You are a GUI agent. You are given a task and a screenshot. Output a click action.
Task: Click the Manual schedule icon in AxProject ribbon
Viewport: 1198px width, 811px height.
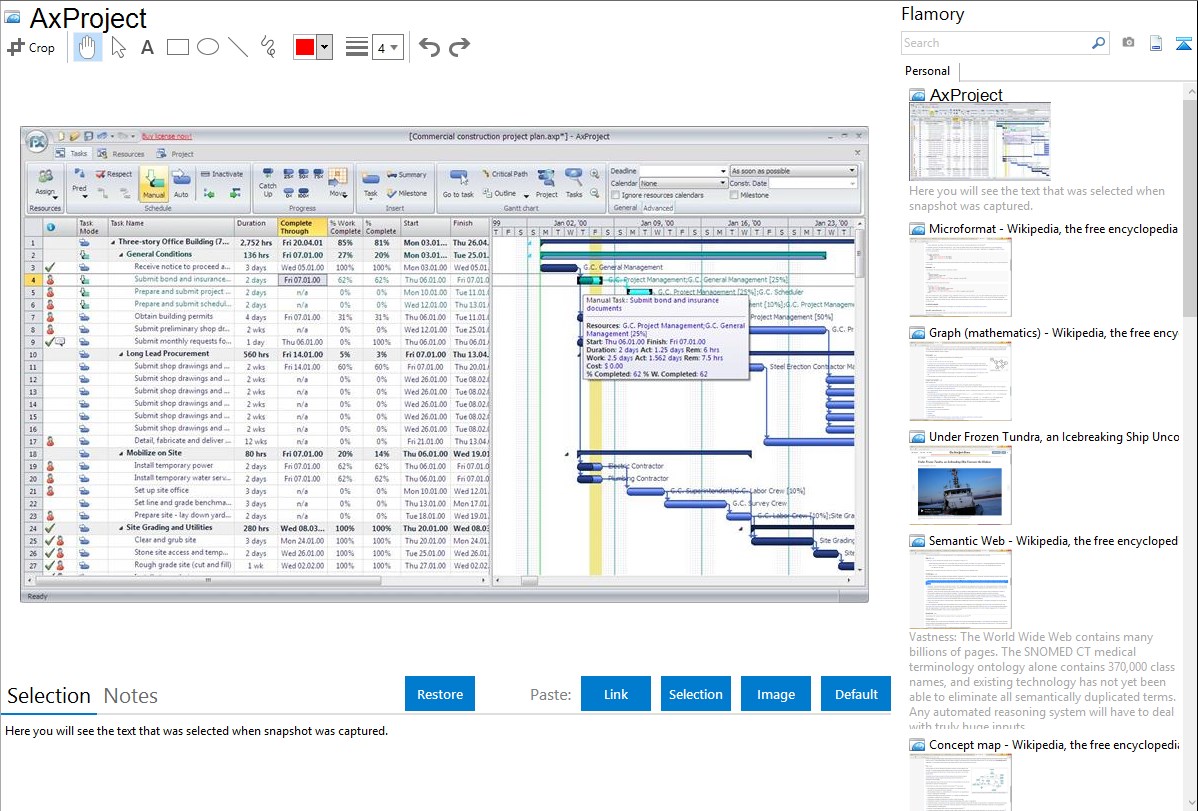pyautogui.click(x=154, y=184)
